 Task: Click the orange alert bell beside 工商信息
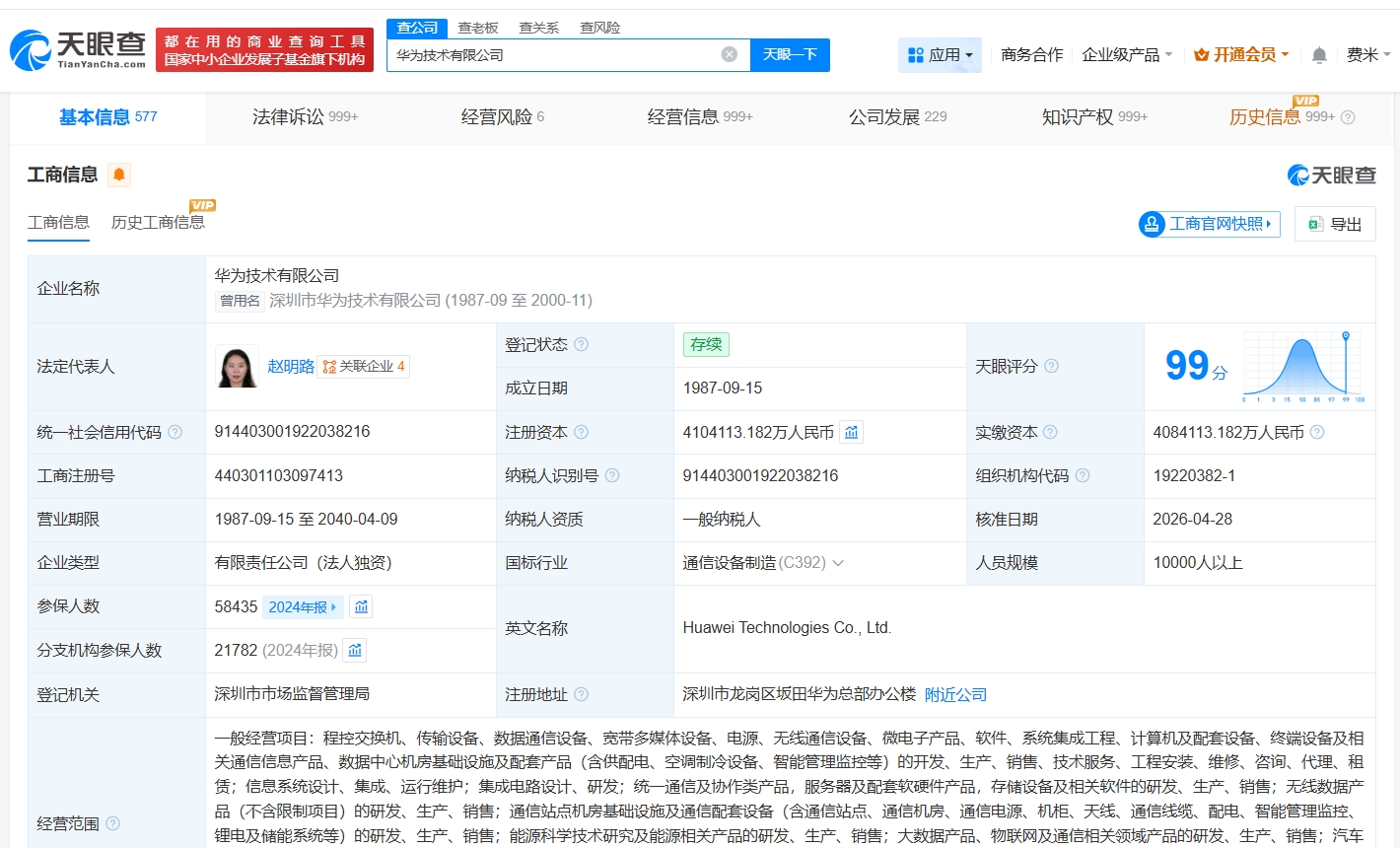(x=119, y=175)
